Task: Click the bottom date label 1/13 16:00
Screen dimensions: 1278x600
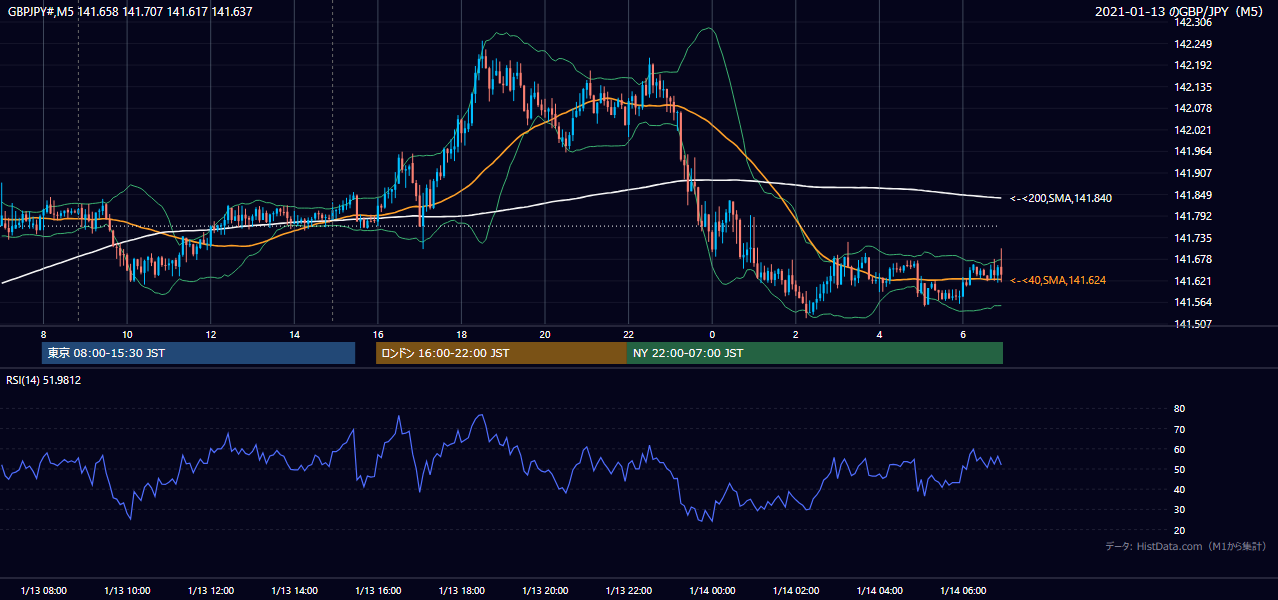Action: [x=378, y=591]
